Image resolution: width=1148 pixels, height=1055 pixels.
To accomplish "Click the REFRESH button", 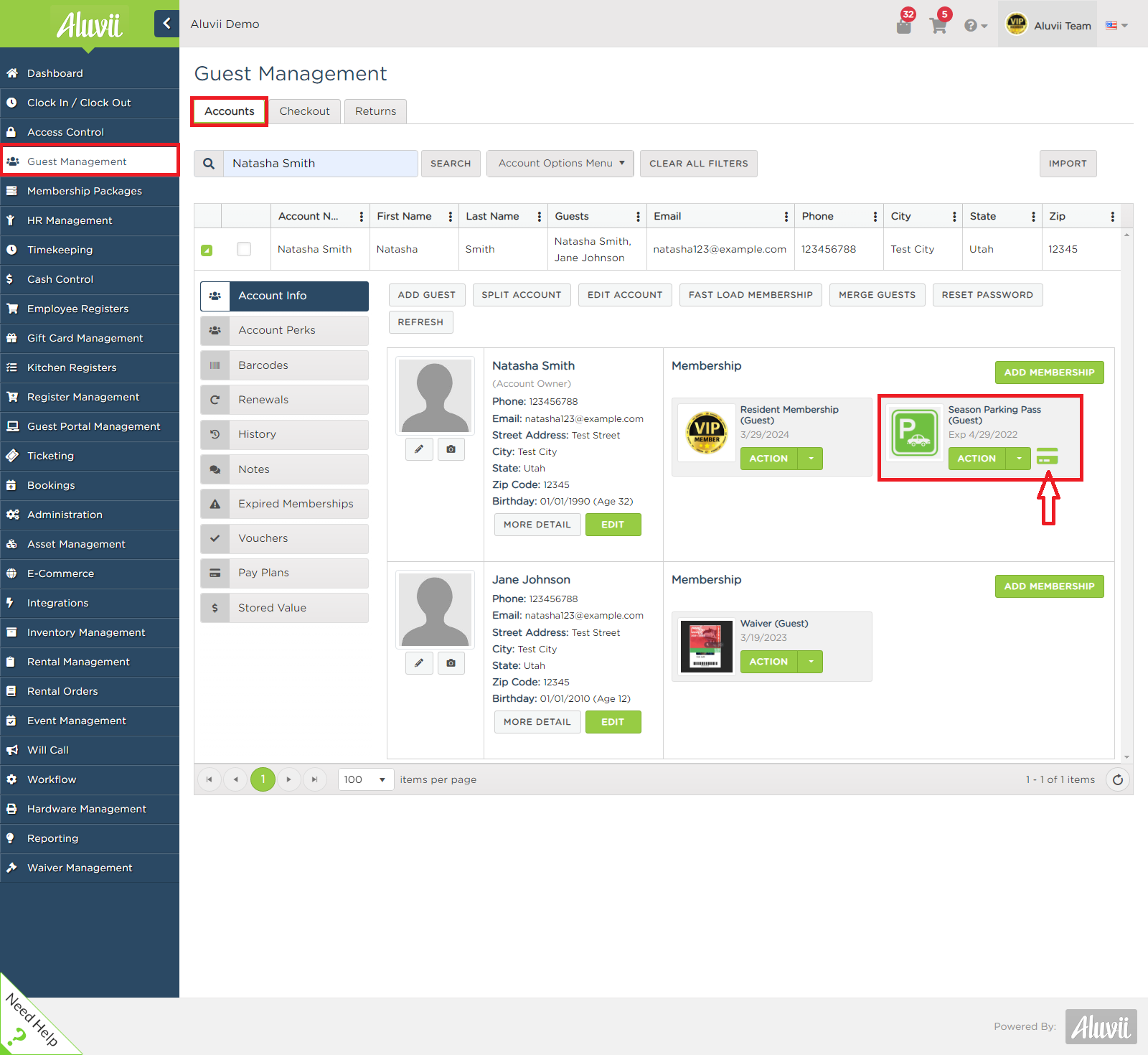I will (x=420, y=322).
